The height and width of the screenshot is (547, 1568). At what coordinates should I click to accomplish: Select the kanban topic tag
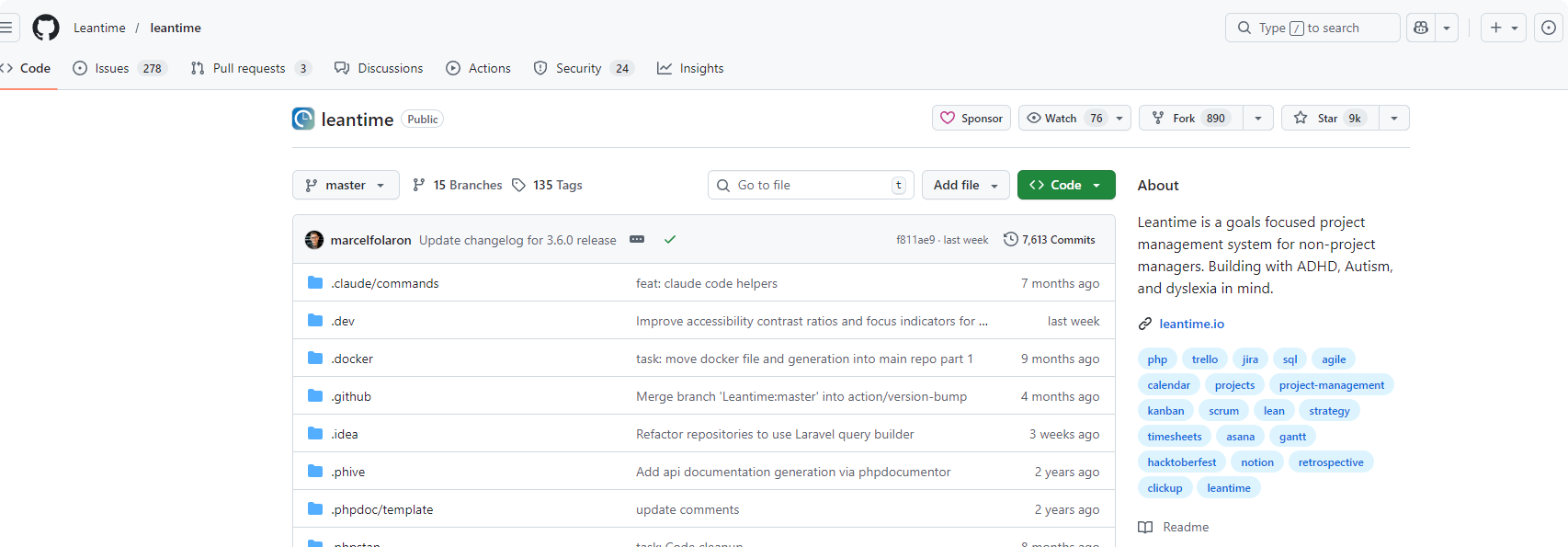coord(1165,411)
